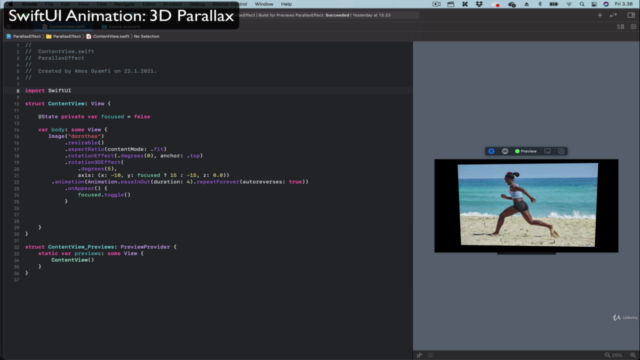The width and height of the screenshot is (640, 360).
Task: Click the Dropbox icon in the menu bar
Action: (x=479, y=4)
